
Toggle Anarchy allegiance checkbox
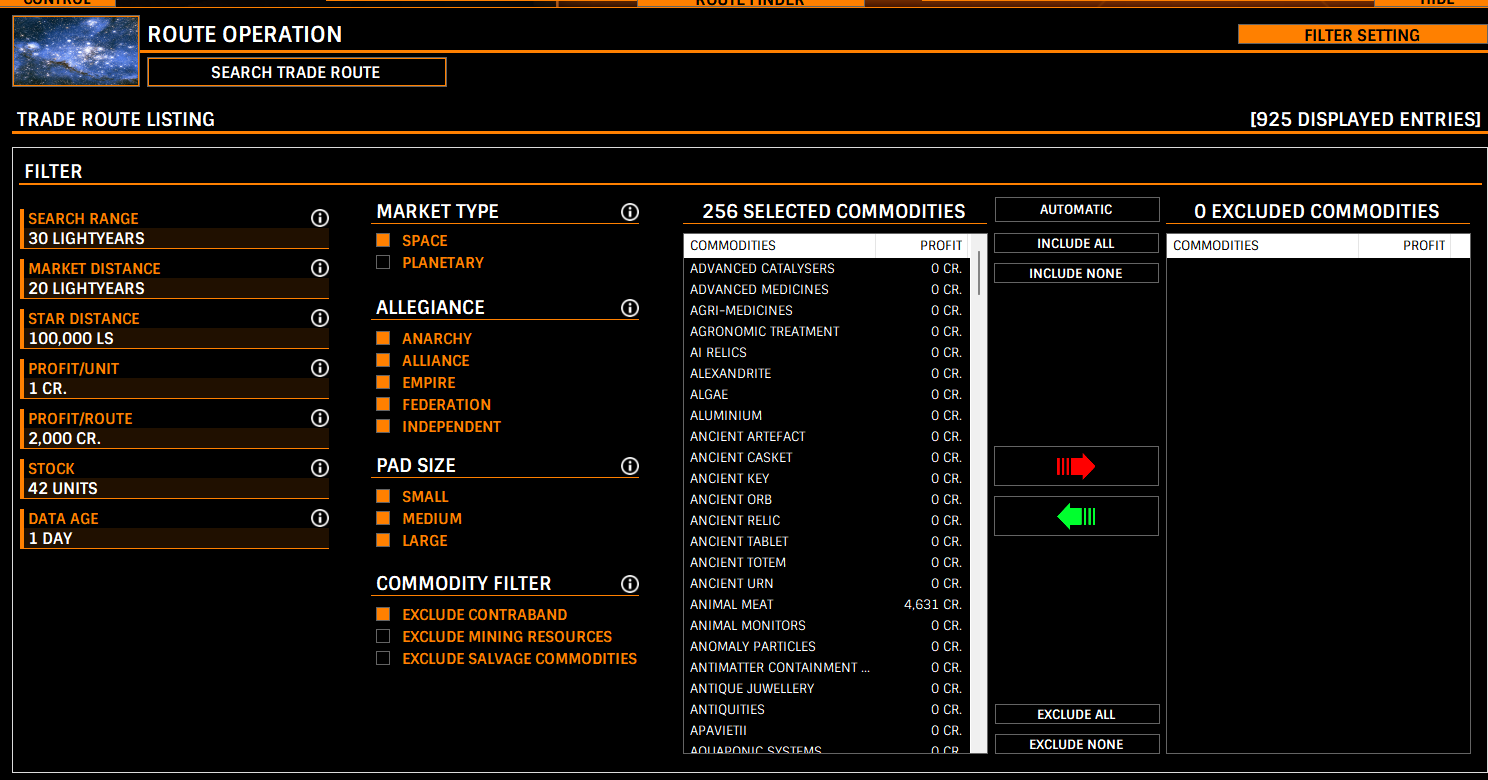[383, 338]
